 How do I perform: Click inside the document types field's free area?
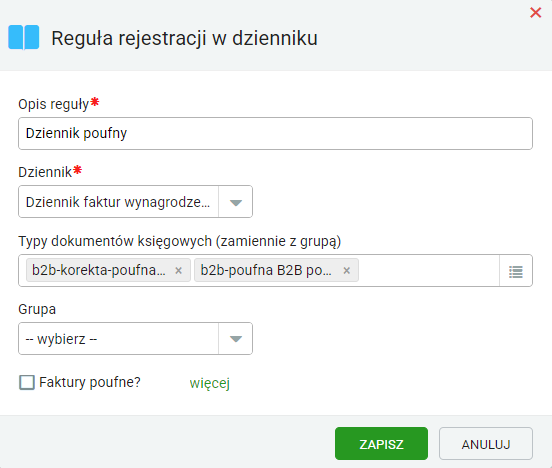429,270
